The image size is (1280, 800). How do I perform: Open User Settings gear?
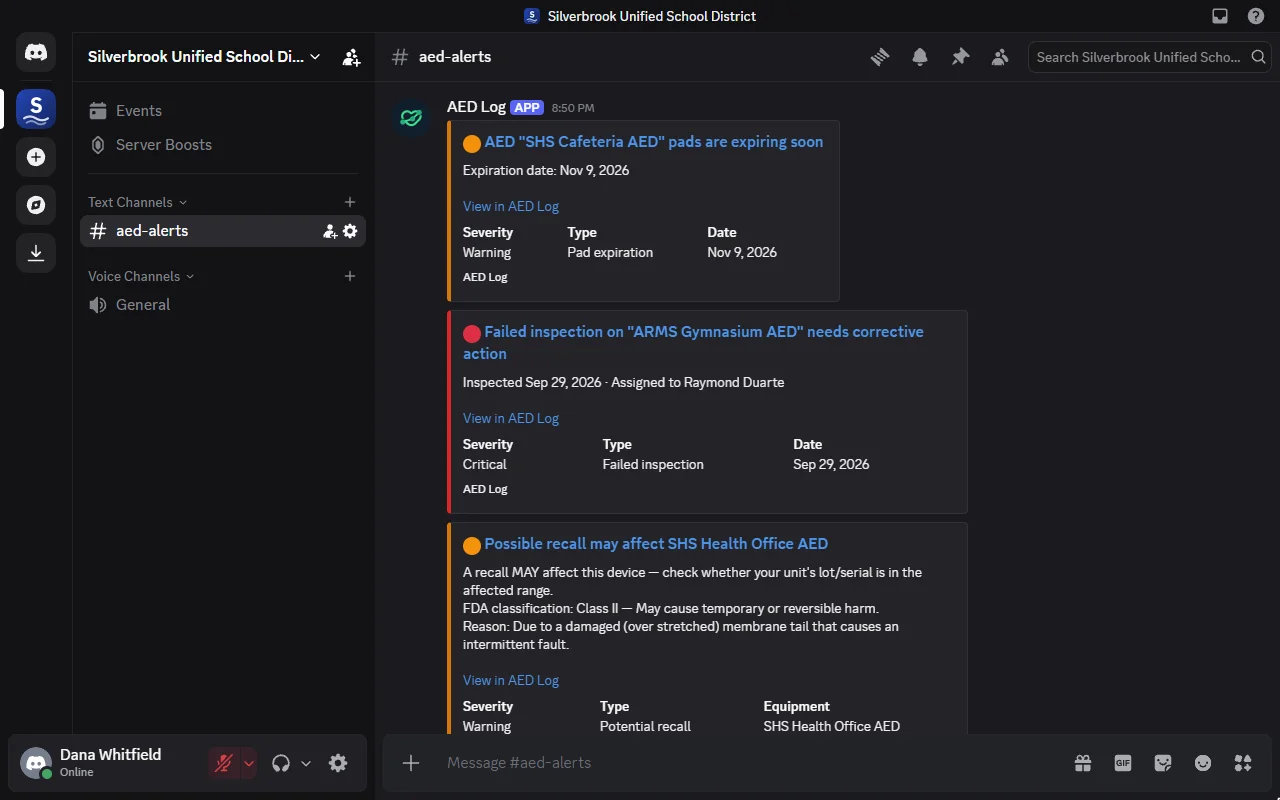point(338,763)
